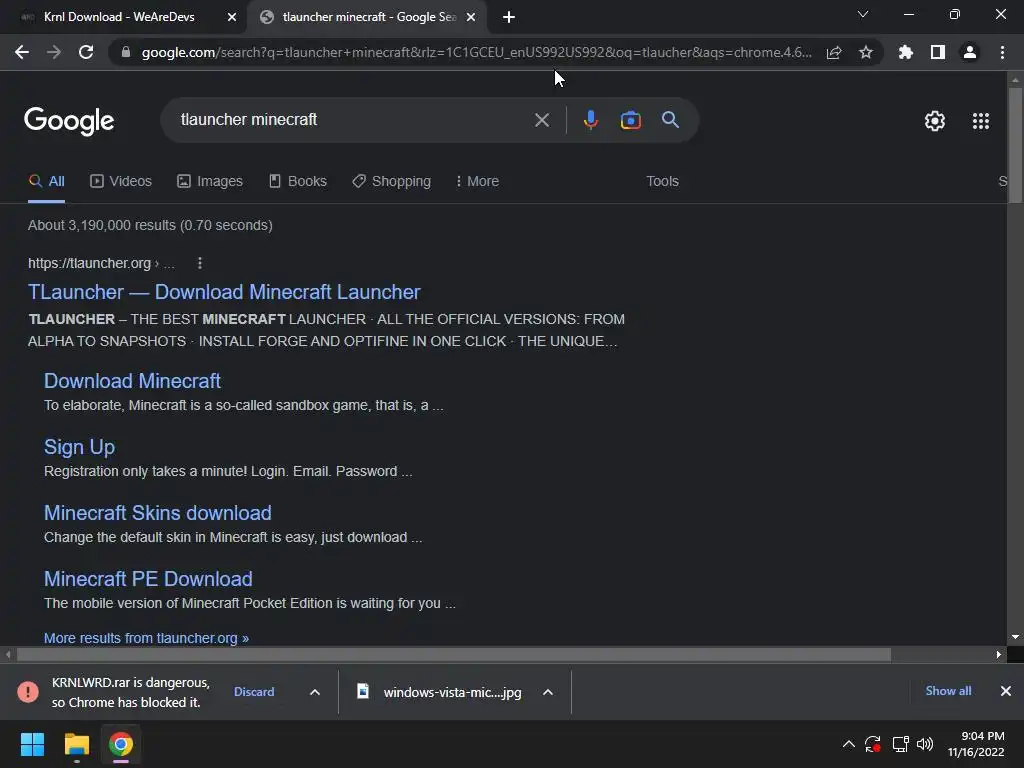Open options for tlauncher.org result
Screen dimensions: 1024x768
click(200, 263)
